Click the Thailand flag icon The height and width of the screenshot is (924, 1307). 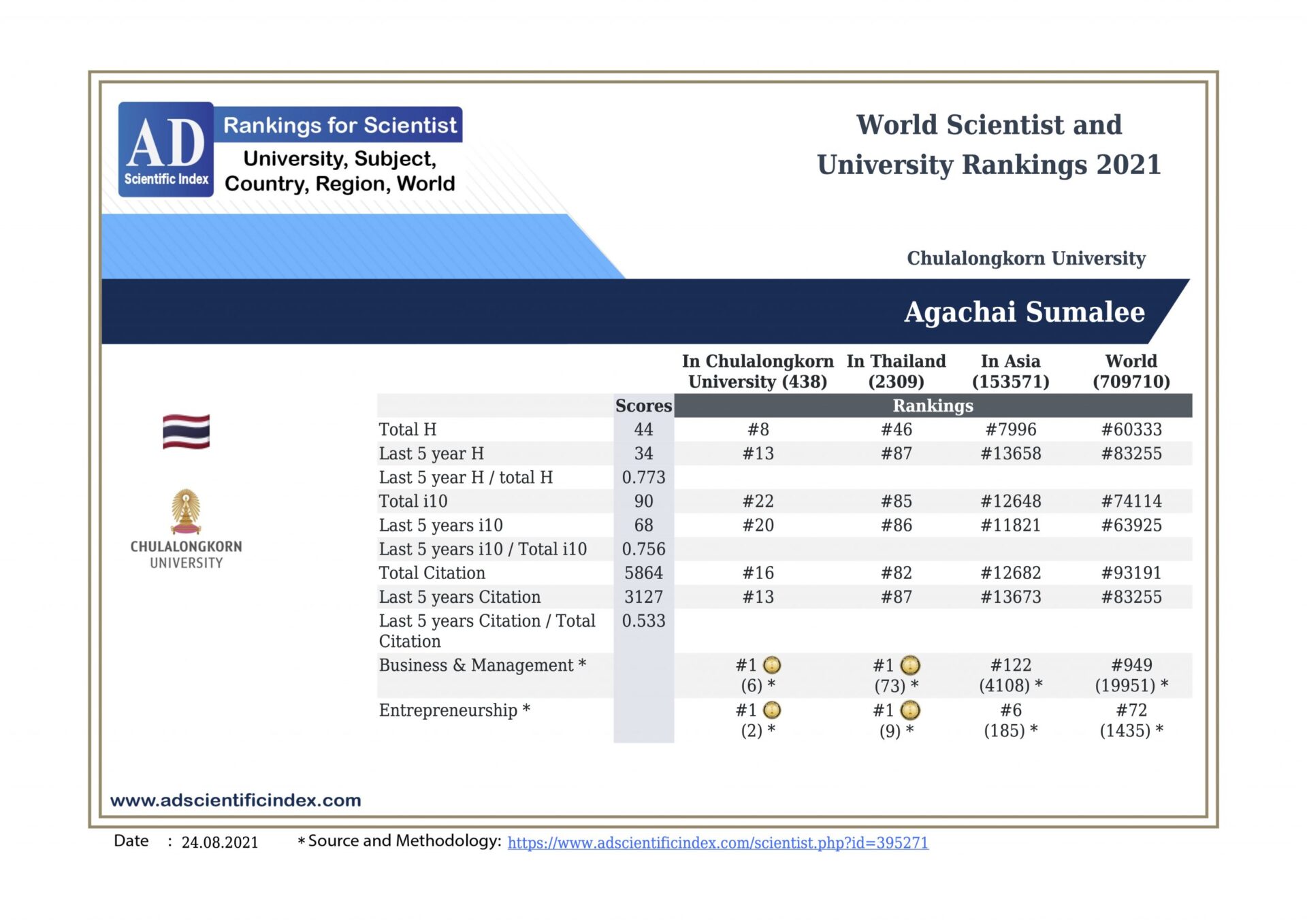(186, 431)
